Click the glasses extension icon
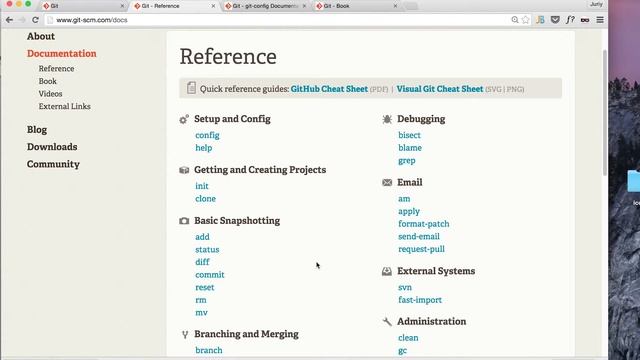The height and width of the screenshot is (360, 640). (x=585, y=20)
